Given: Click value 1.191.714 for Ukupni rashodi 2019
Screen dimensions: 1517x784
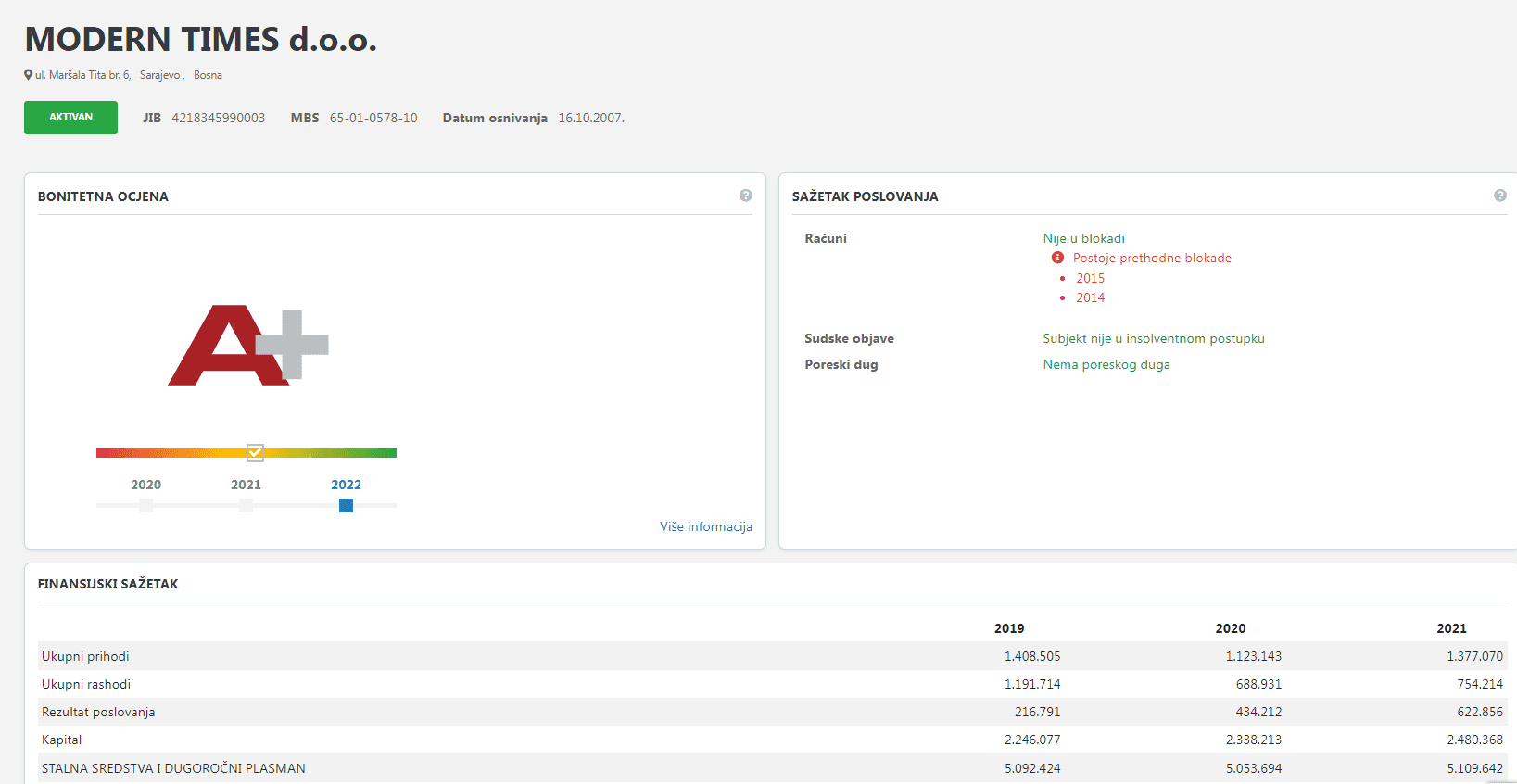Looking at the screenshot, I should coord(1032,684).
